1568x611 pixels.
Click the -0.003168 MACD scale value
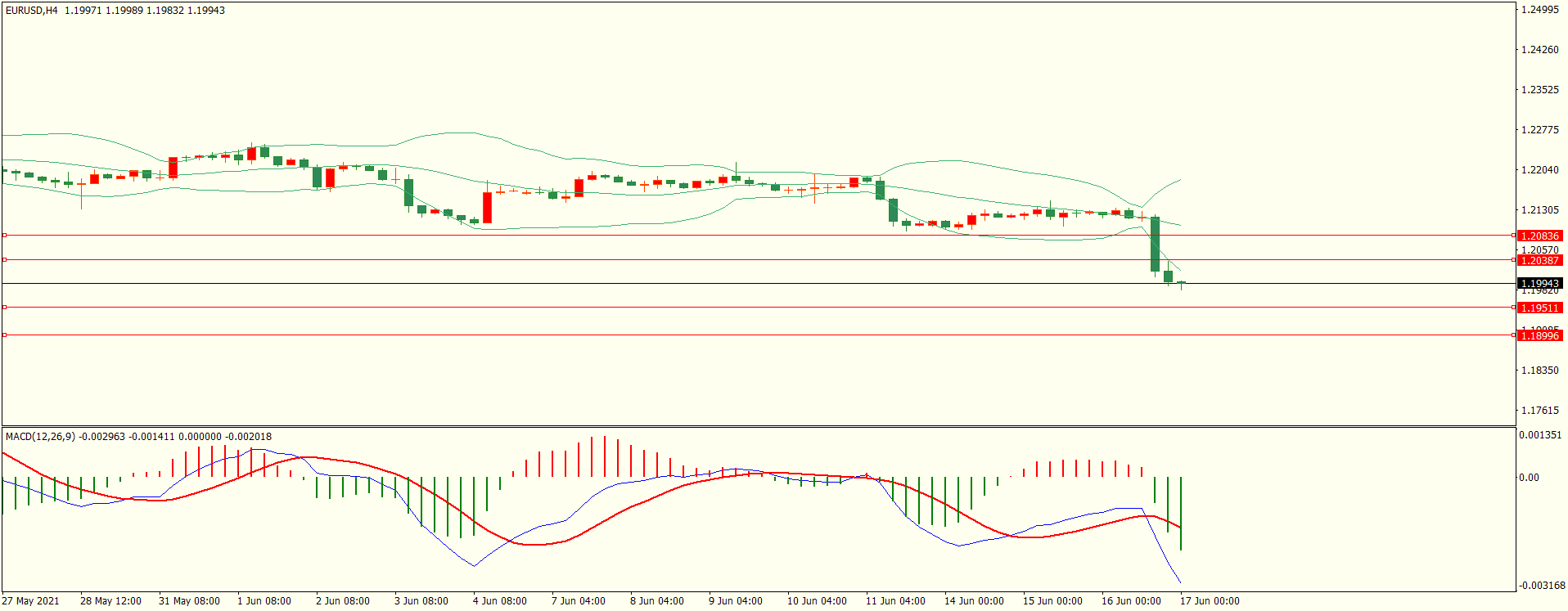pos(1542,586)
